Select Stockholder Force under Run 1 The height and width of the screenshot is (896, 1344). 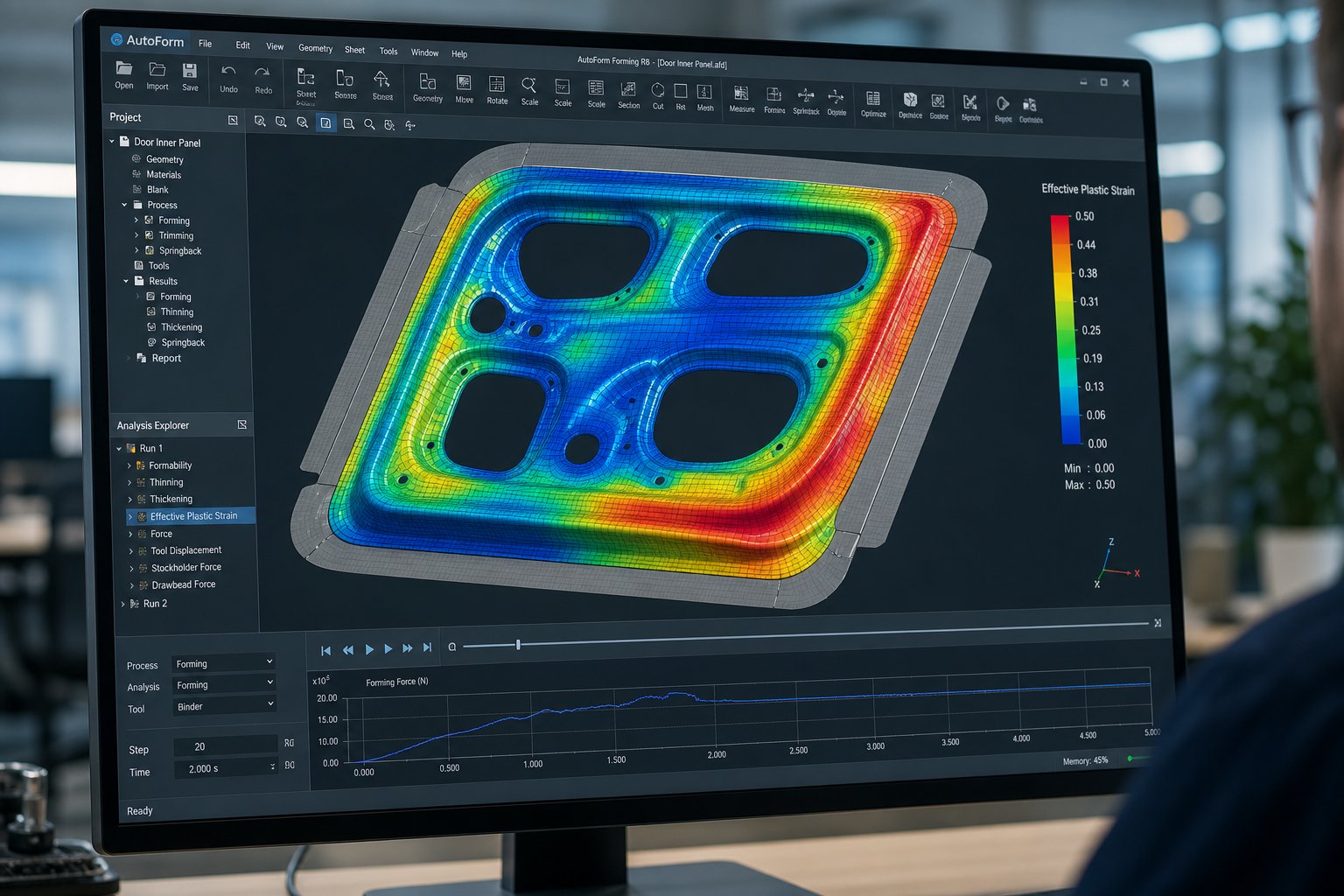click(x=186, y=568)
